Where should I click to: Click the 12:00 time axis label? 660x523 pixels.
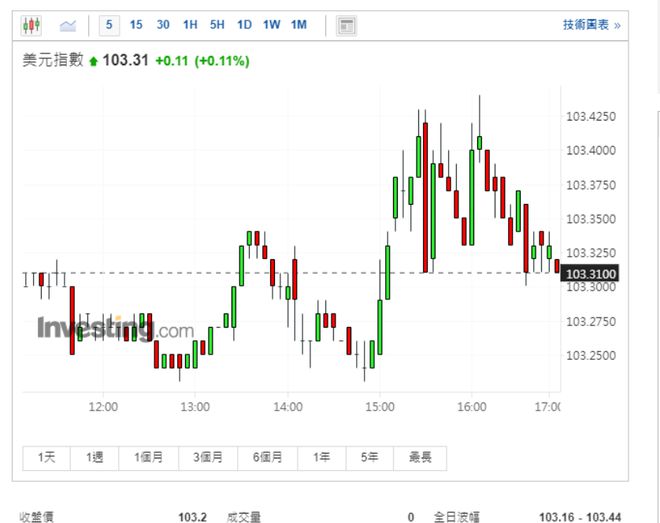(x=103, y=407)
